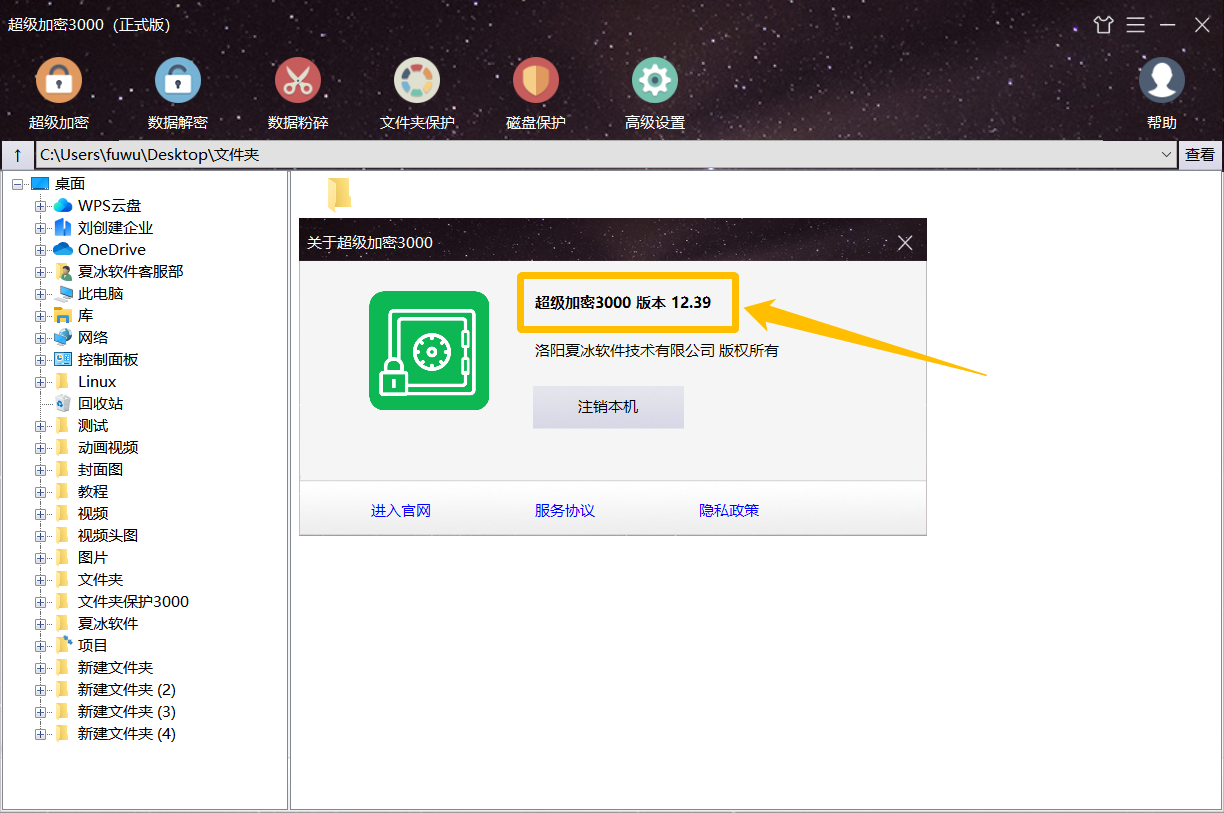The image size is (1224, 813).
Task: Expand the 新建文件夹 (4) node
Action: 41,734
